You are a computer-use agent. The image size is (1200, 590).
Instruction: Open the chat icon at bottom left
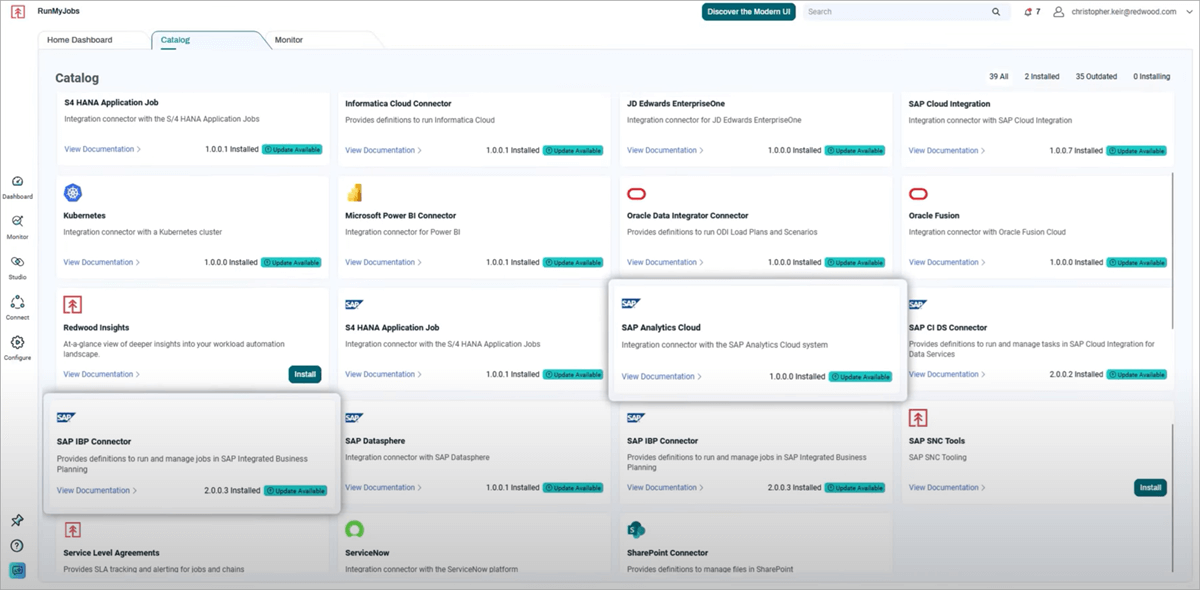[18, 570]
